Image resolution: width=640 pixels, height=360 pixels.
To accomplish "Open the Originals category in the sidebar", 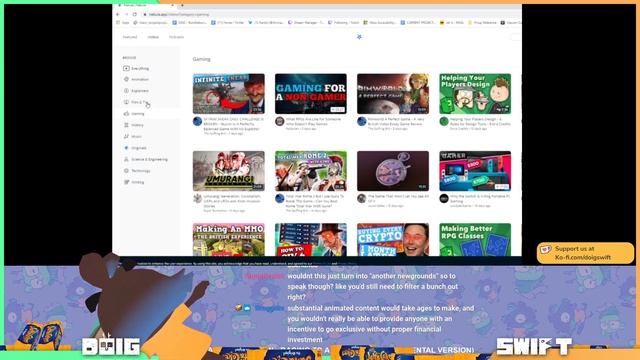I will tap(135, 148).
